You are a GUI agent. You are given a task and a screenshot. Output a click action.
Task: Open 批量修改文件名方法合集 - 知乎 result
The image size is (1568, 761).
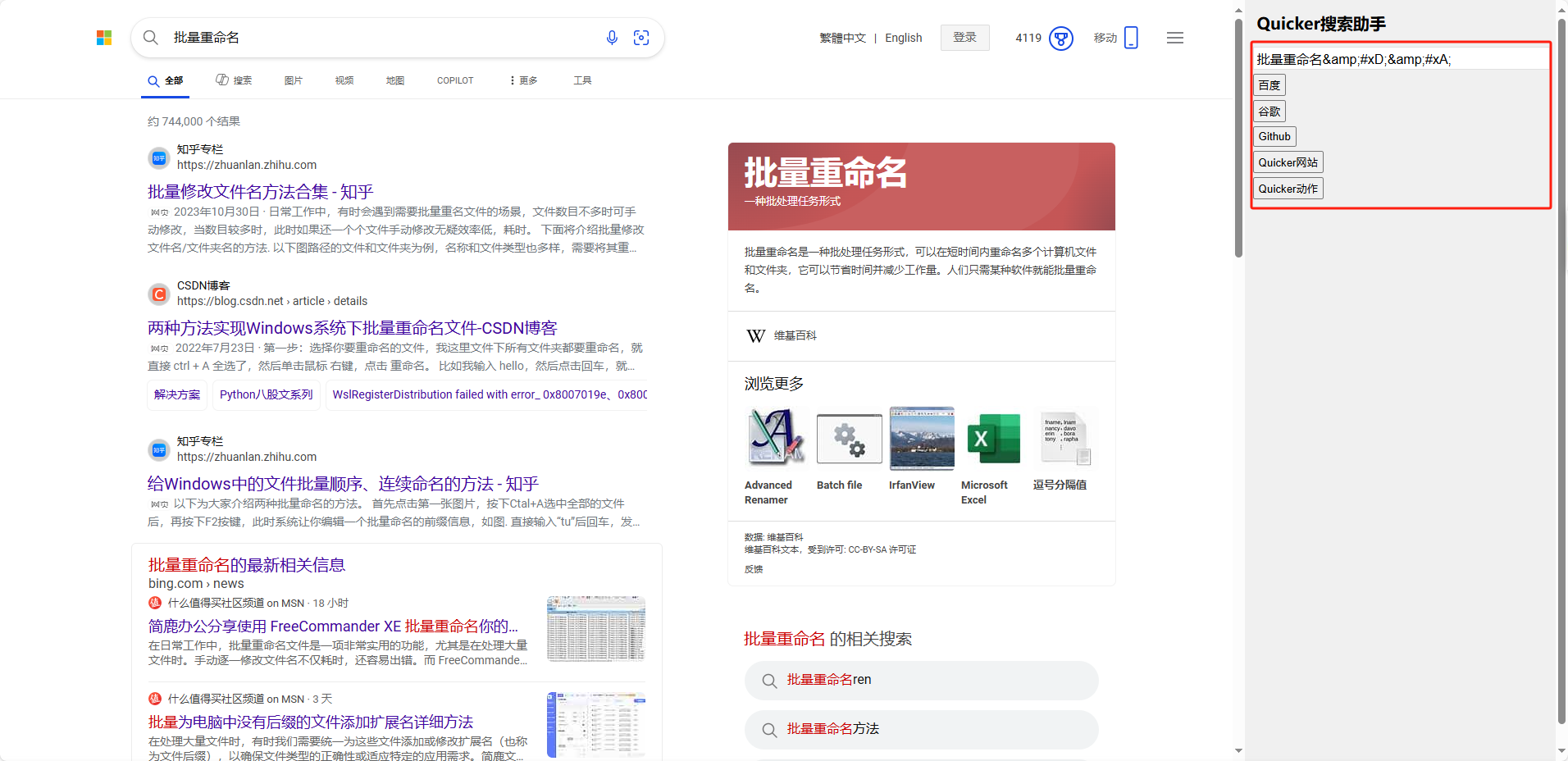click(261, 192)
